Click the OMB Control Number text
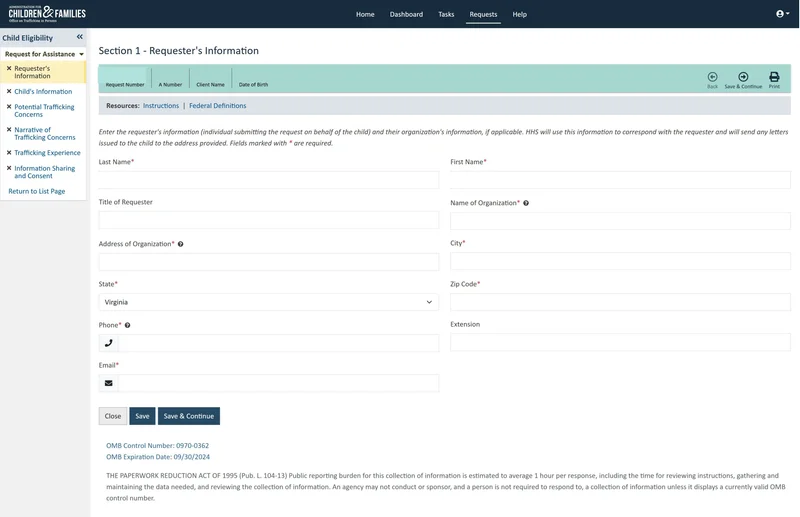800x517 pixels. (x=158, y=446)
